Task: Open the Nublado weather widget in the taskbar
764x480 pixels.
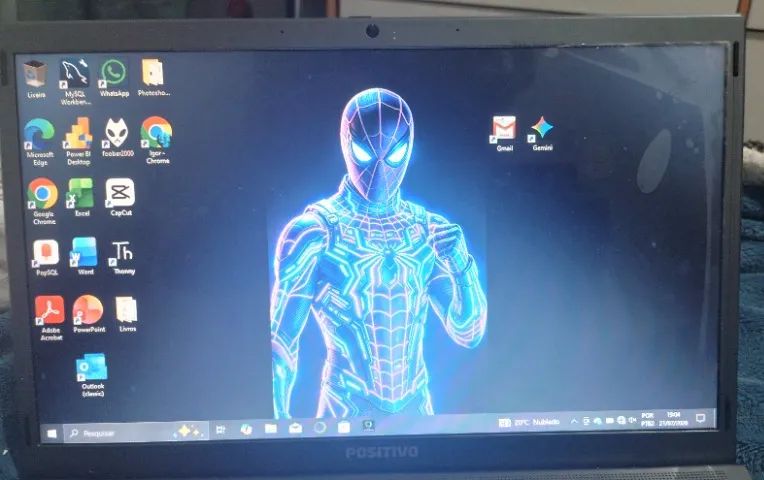Action: click(x=529, y=422)
